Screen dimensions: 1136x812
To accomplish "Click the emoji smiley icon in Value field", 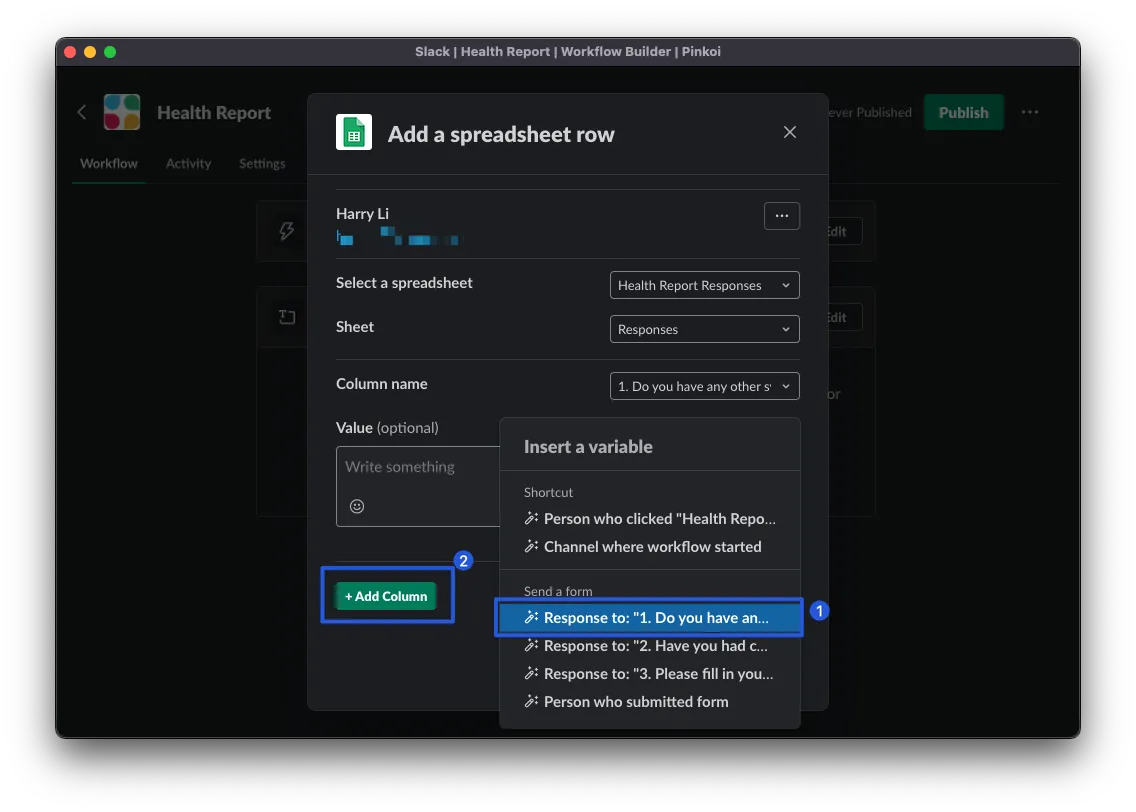I will pos(357,506).
